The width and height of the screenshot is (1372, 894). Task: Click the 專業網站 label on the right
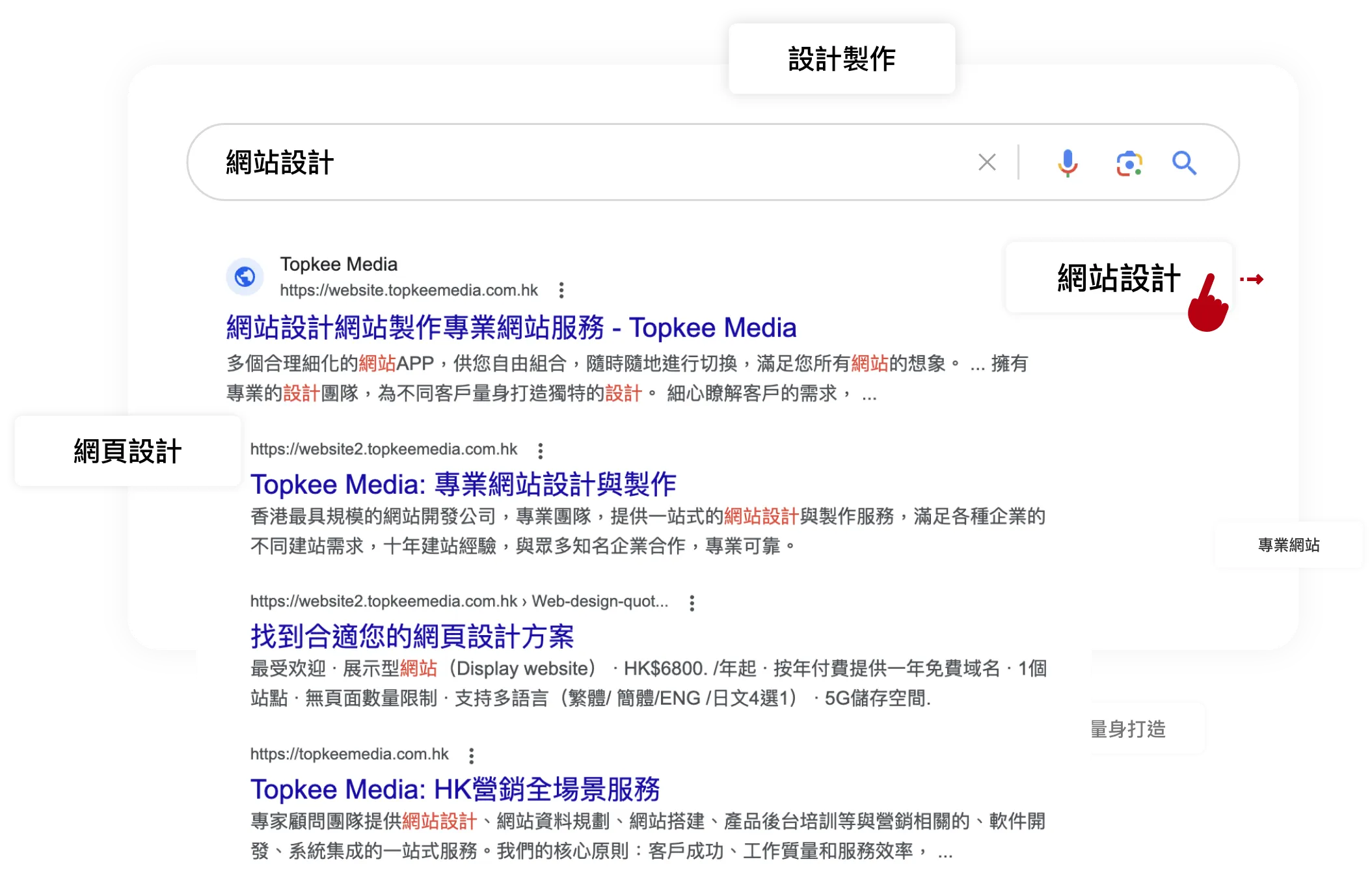[1287, 546]
